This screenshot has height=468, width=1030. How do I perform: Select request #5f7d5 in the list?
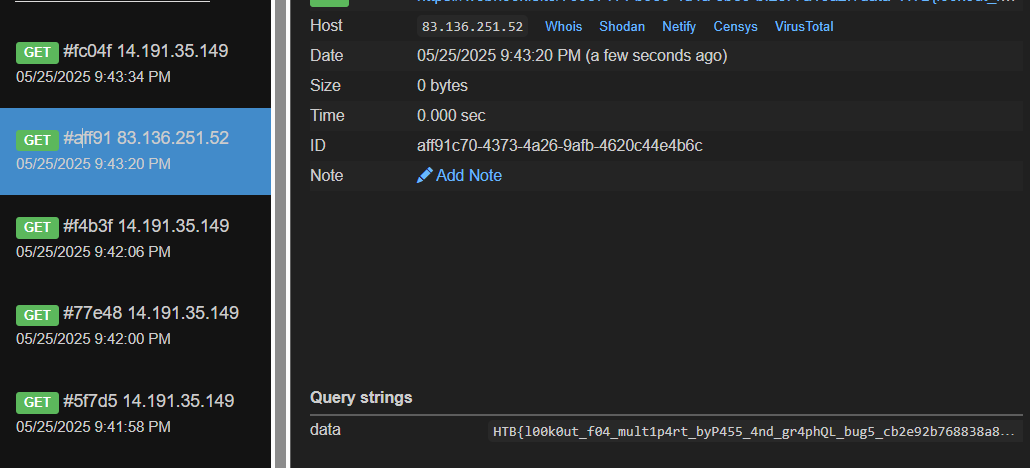tap(135, 412)
